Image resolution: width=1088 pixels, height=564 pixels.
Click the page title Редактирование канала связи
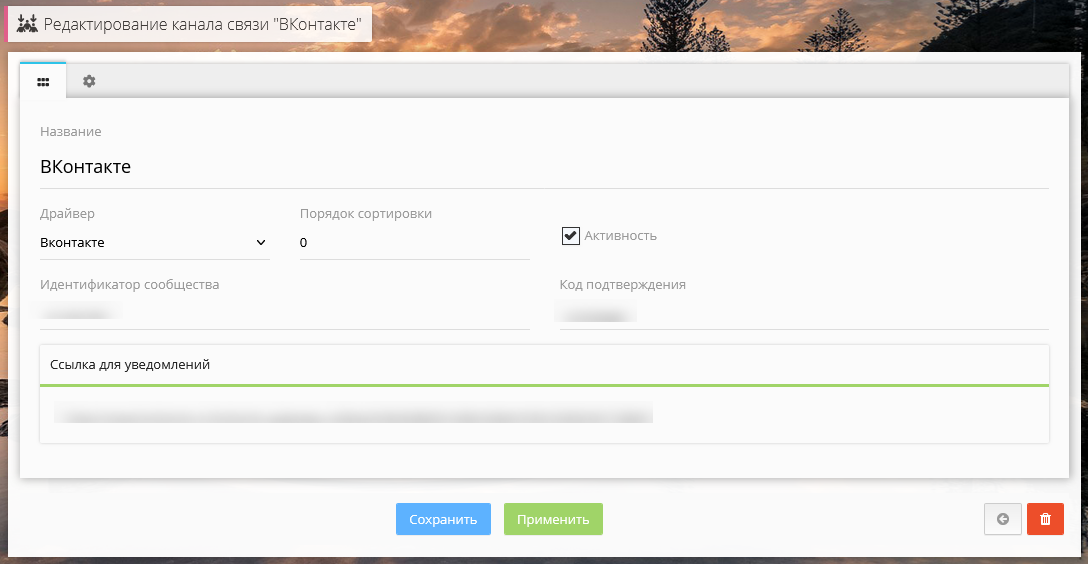click(x=201, y=22)
